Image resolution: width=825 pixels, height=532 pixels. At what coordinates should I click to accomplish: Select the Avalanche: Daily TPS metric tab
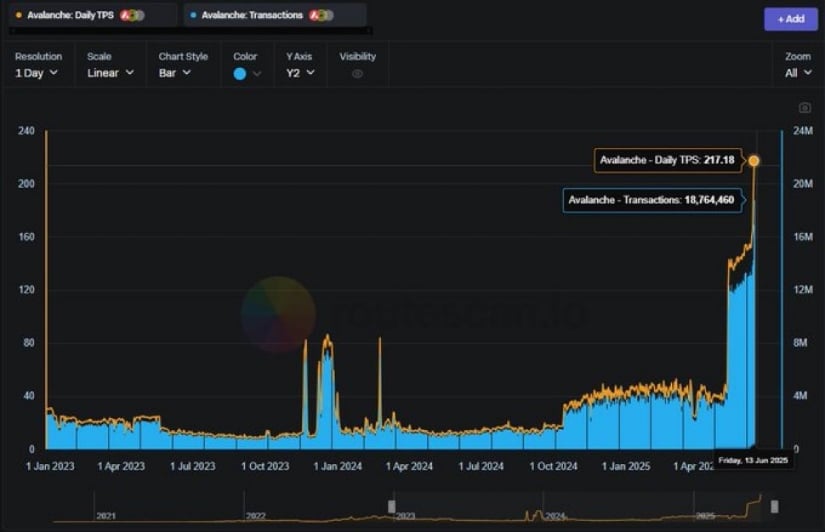pyautogui.click(x=93, y=15)
